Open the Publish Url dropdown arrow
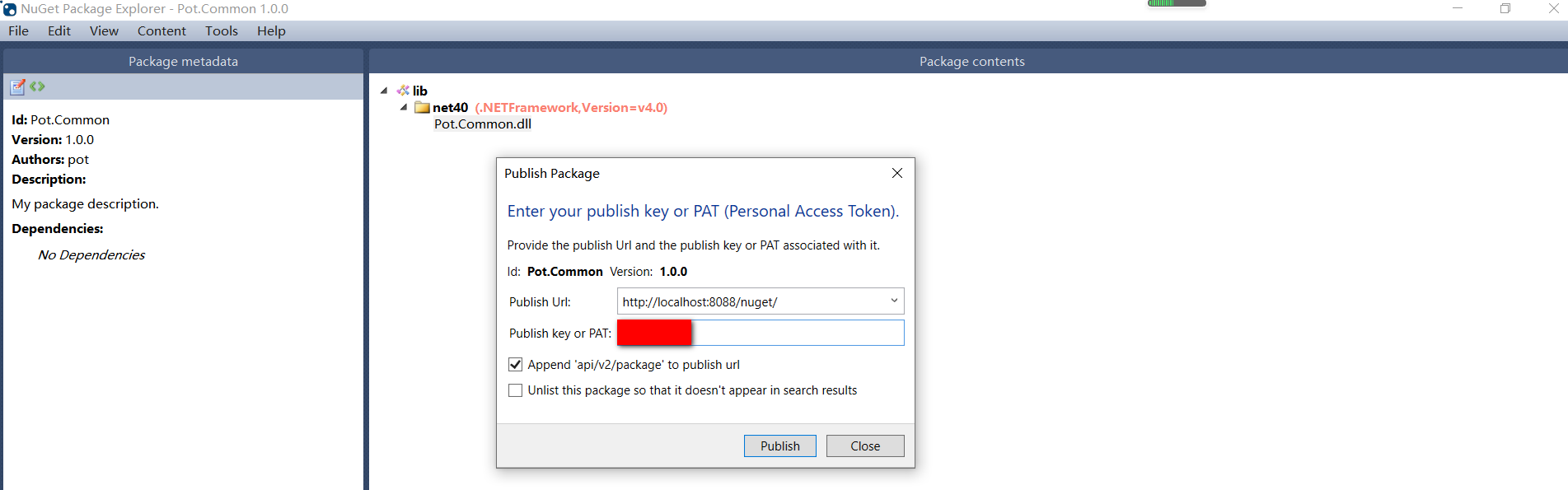Image resolution: width=1568 pixels, height=490 pixels. (894, 301)
